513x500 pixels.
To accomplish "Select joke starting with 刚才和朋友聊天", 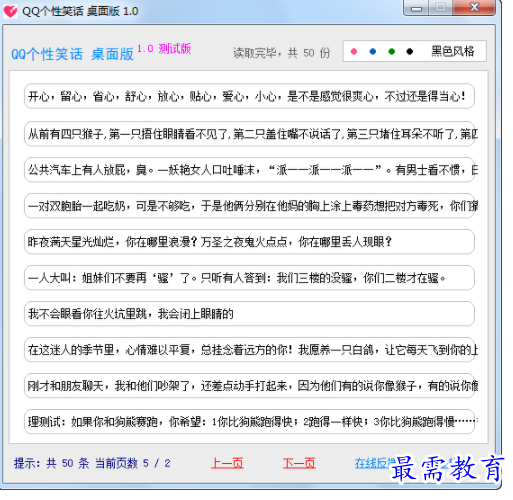I will [x=249, y=386].
